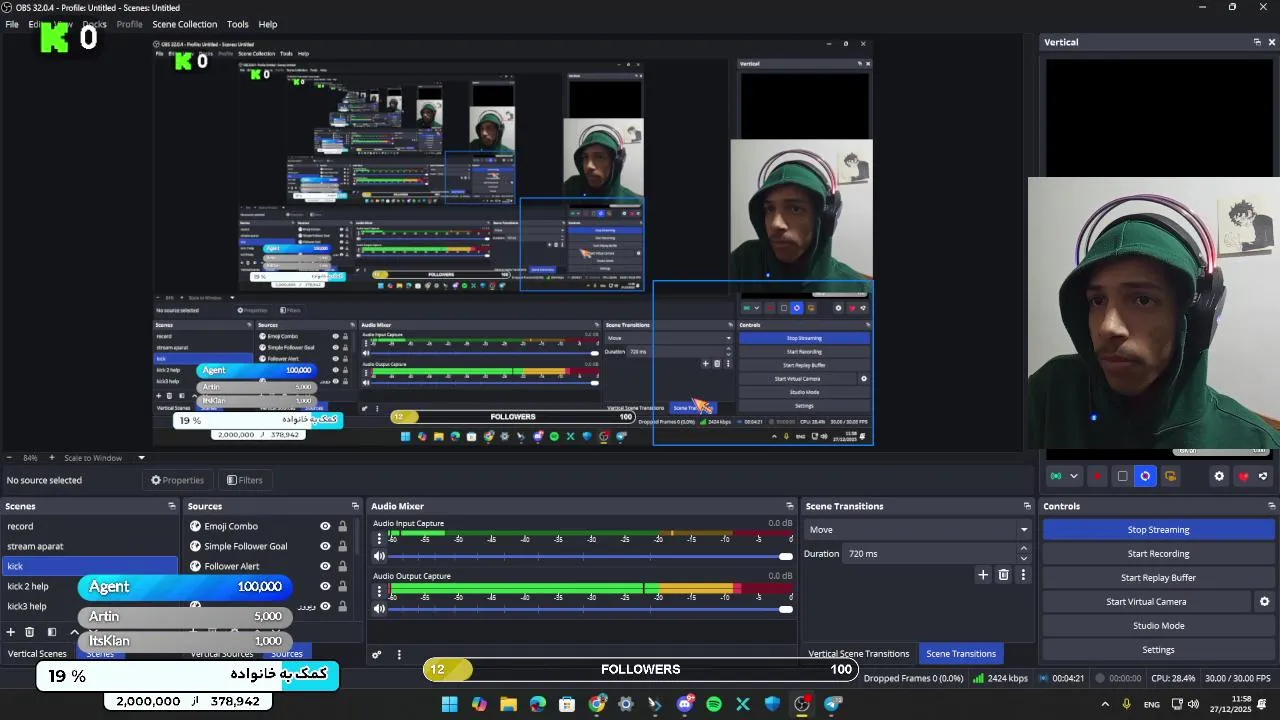This screenshot has height=720, width=1280.
Task: Open the Tools menu
Action: [x=237, y=24]
